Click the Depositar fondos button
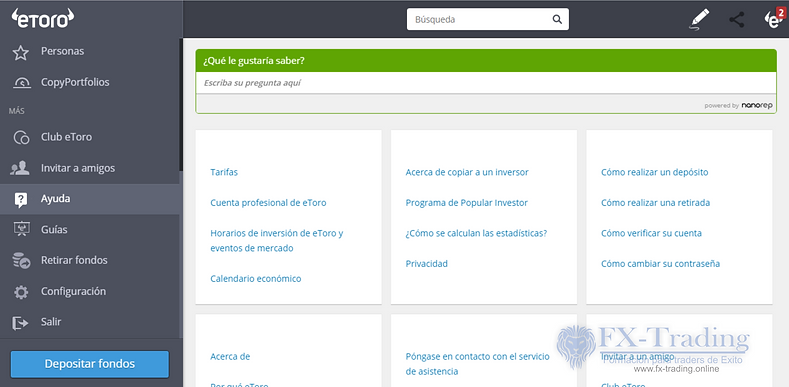This screenshot has height=387, width=789. [90, 364]
